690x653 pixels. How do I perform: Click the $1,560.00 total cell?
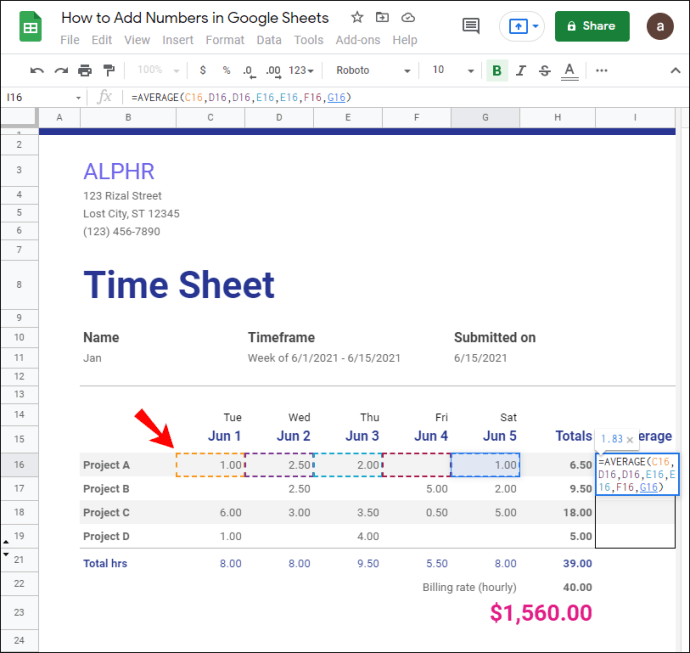[x=541, y=613]
